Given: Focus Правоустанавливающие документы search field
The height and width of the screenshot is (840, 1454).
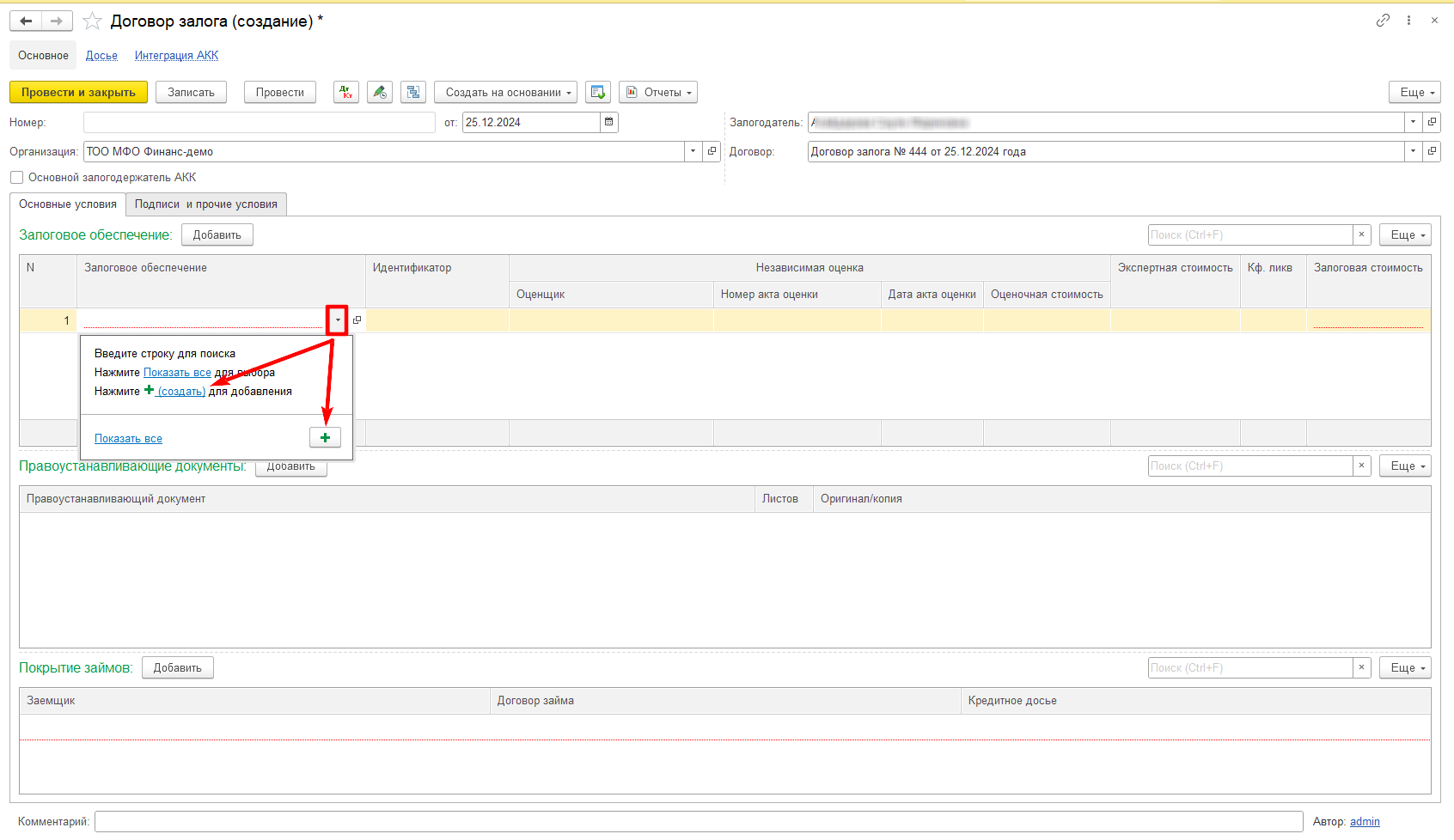Looking at the screenshot, I should 1250,466.
